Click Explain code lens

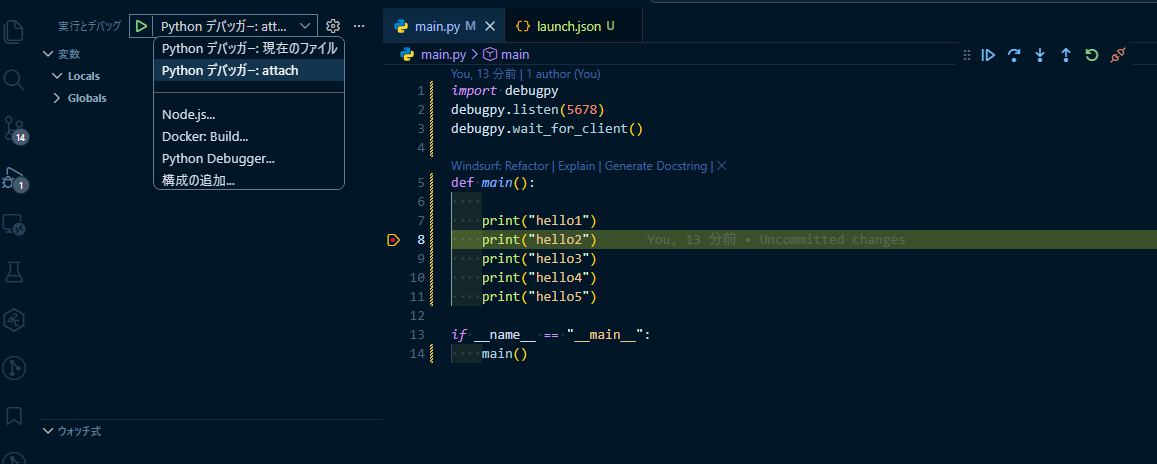pos(576,166)
